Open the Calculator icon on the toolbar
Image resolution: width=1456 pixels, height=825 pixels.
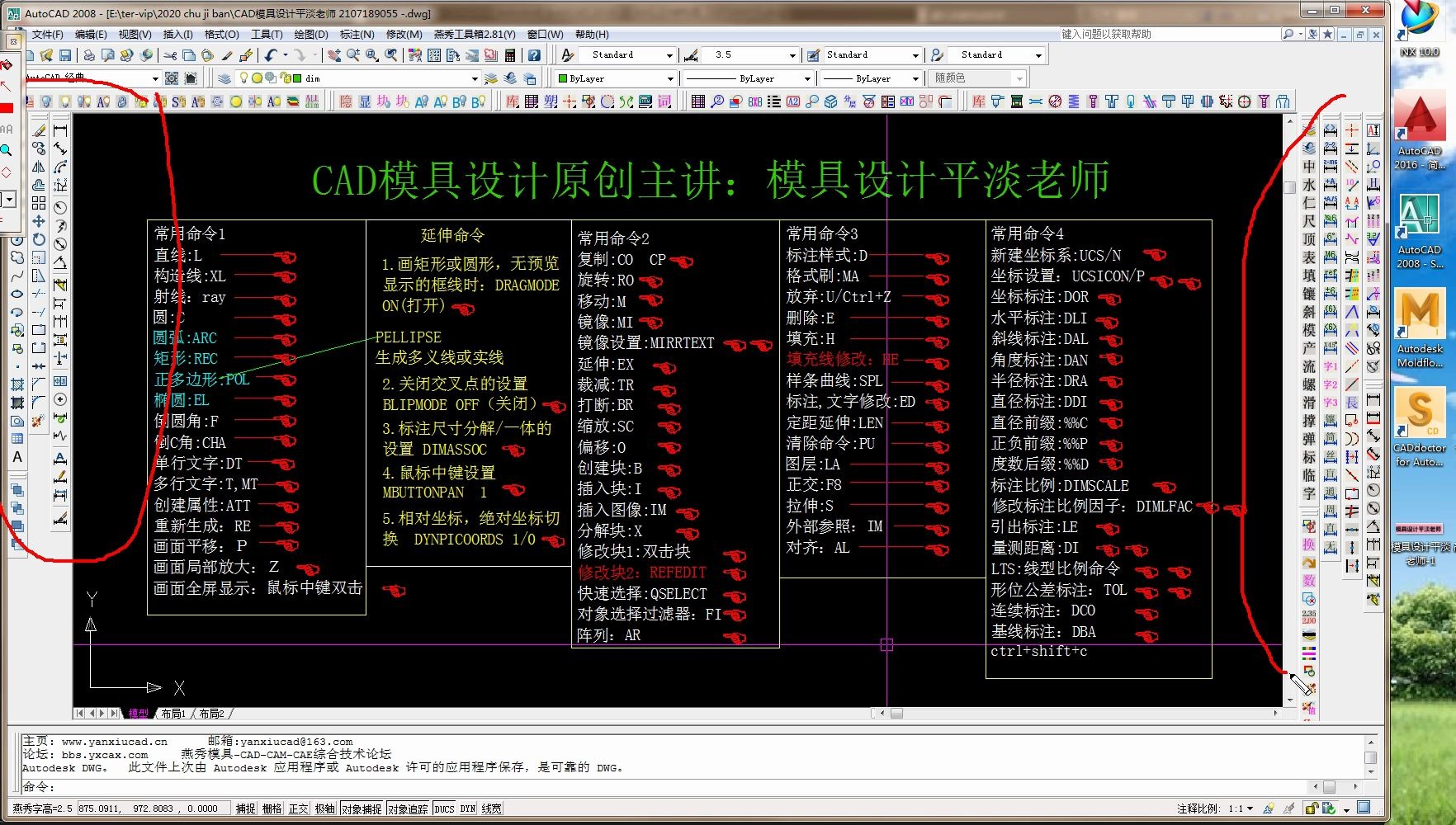511,54
